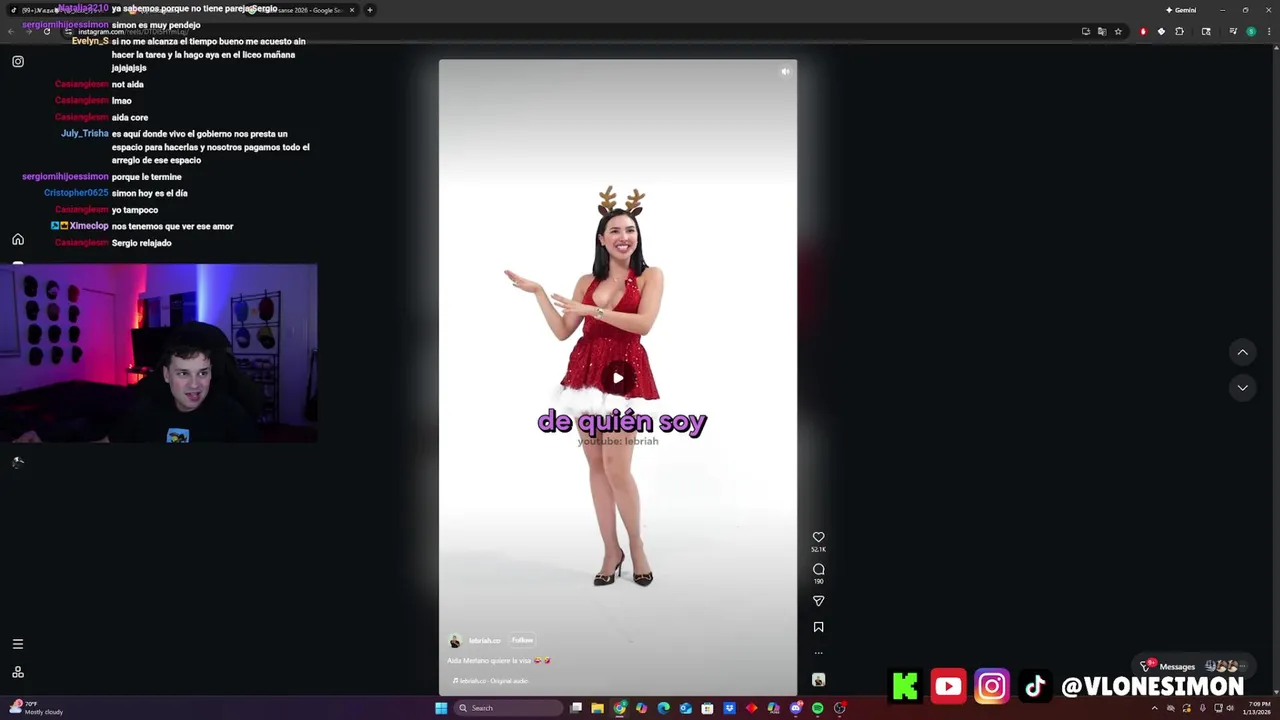Open Gemini in the browser title bar

click(1181, 10)
